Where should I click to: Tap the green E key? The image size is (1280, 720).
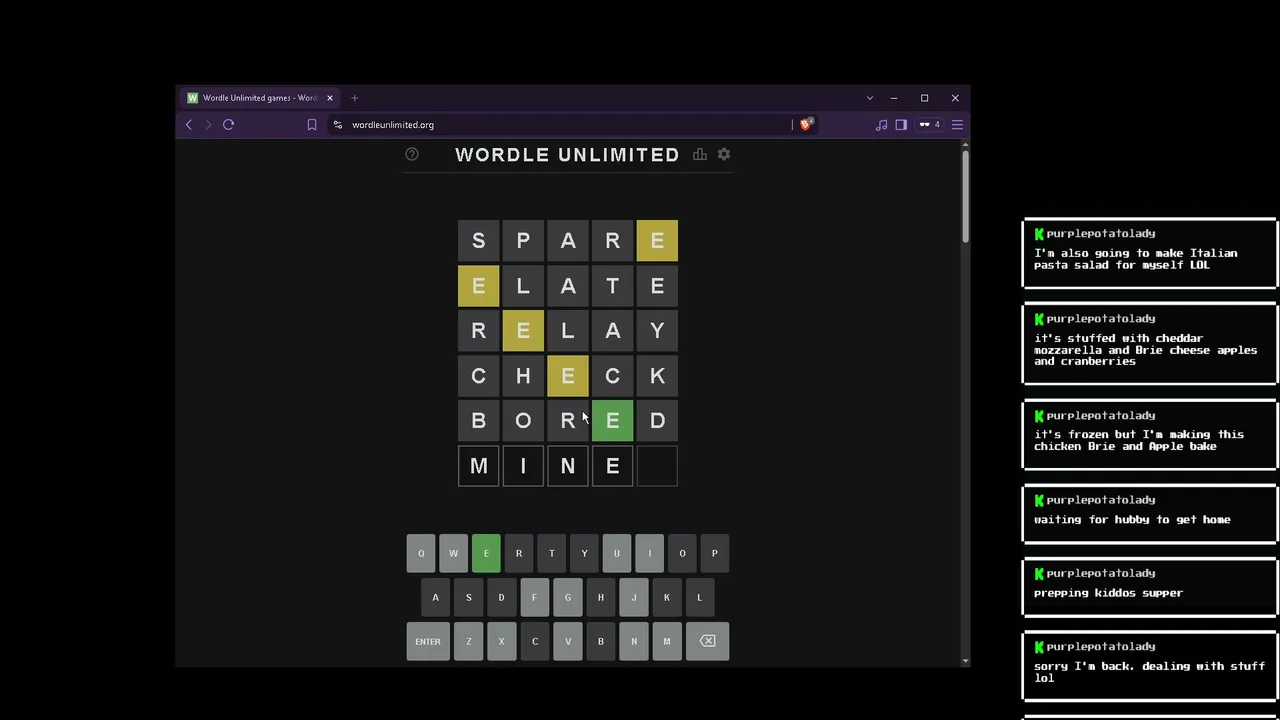click(486, 553)
